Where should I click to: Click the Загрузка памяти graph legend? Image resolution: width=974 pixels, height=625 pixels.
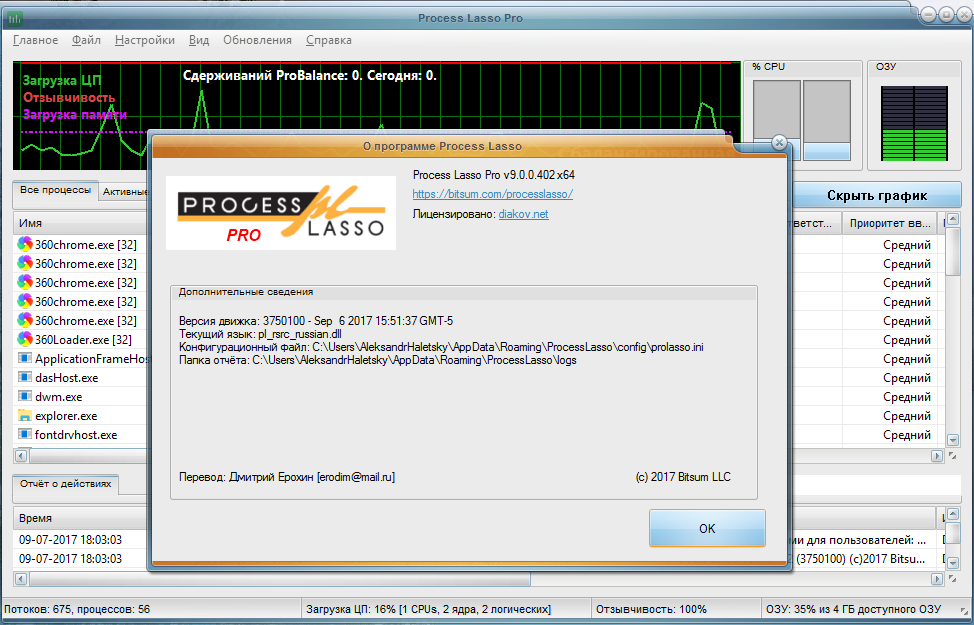pos(75,115)
